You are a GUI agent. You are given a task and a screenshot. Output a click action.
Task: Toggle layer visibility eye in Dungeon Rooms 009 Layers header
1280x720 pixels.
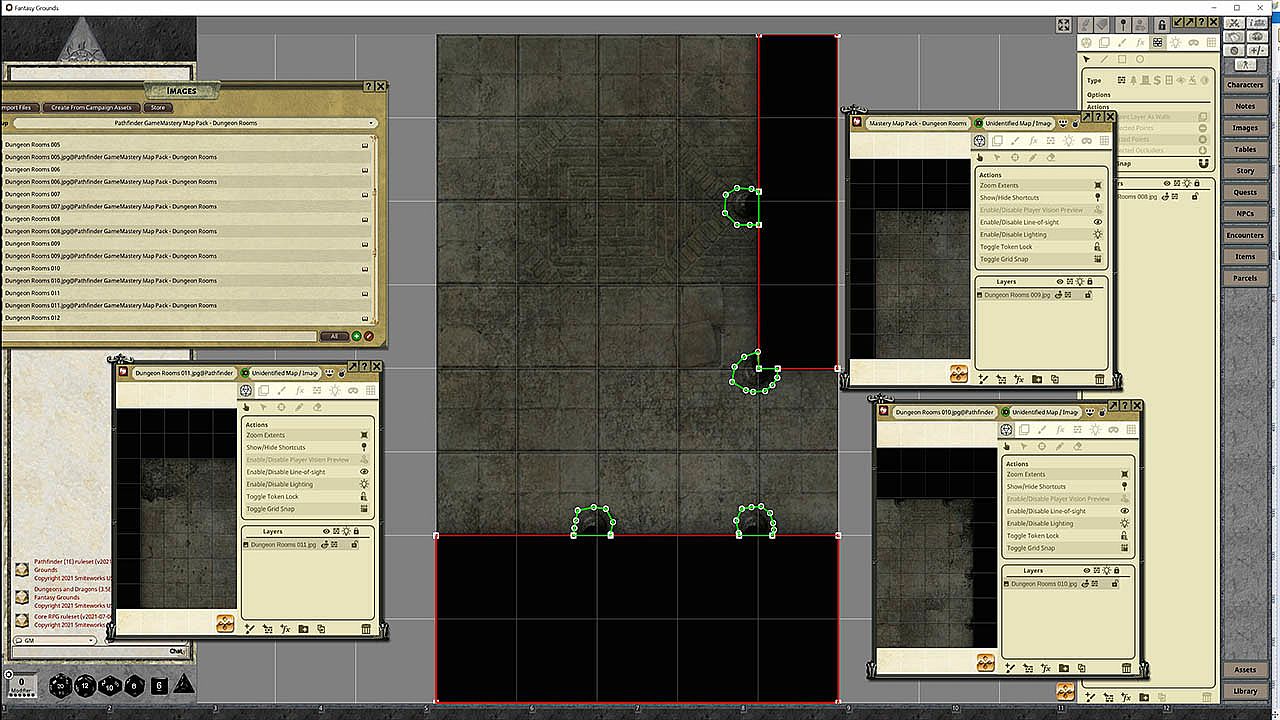tap(1059, 282)
